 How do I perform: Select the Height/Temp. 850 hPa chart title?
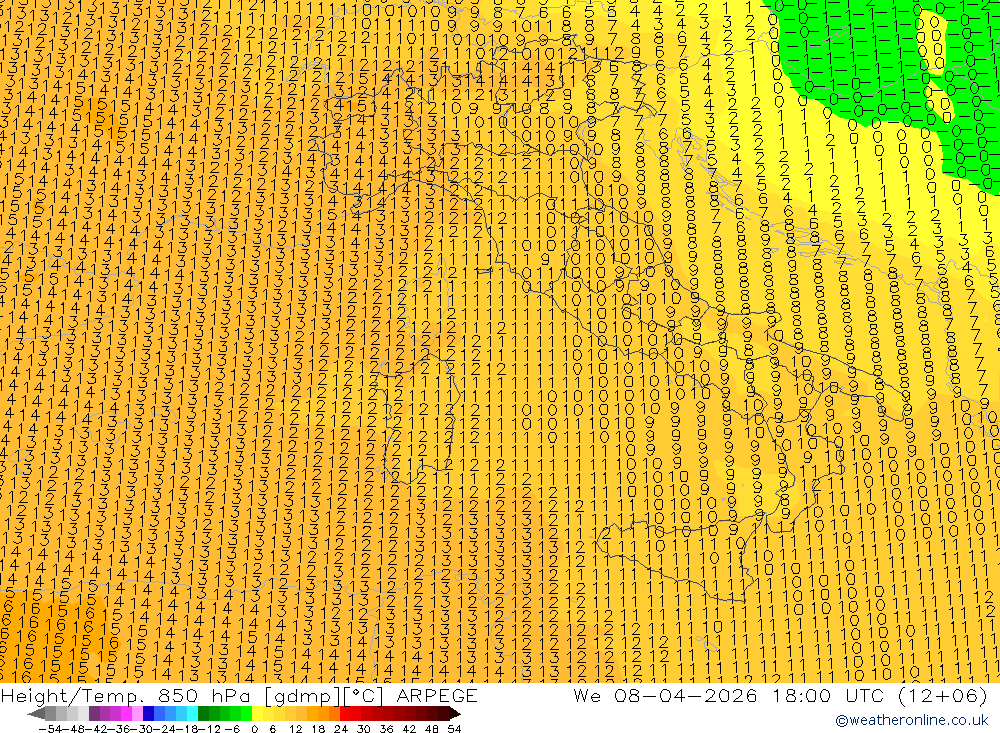(126, 695)
